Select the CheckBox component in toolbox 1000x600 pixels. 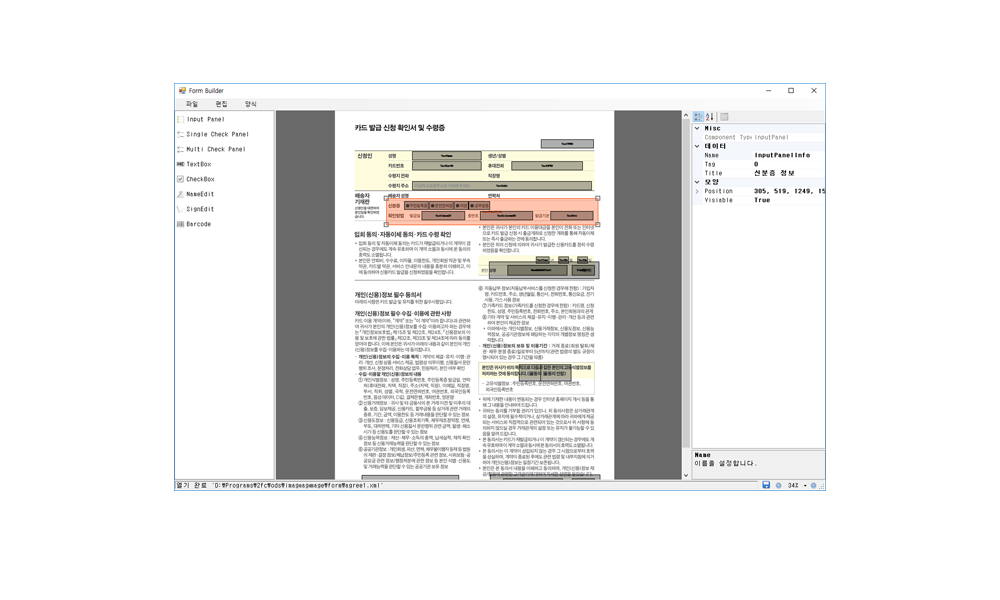(x=200, y=179)
